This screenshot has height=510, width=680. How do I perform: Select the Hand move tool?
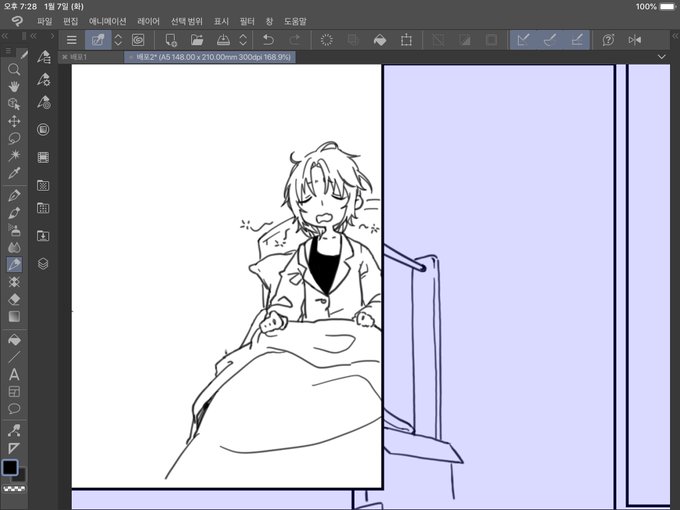[x=14, y=87]
